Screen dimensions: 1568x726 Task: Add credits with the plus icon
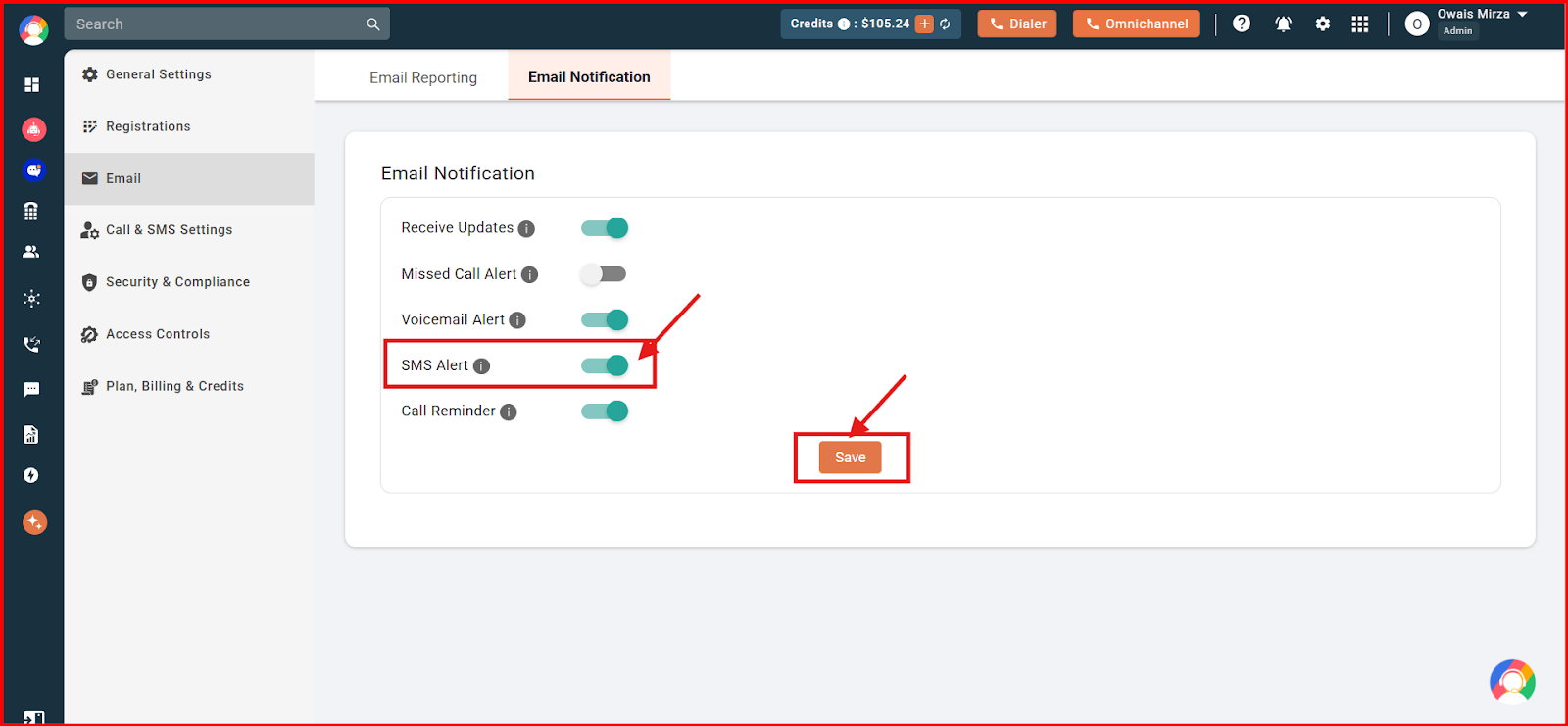point(924,24)
